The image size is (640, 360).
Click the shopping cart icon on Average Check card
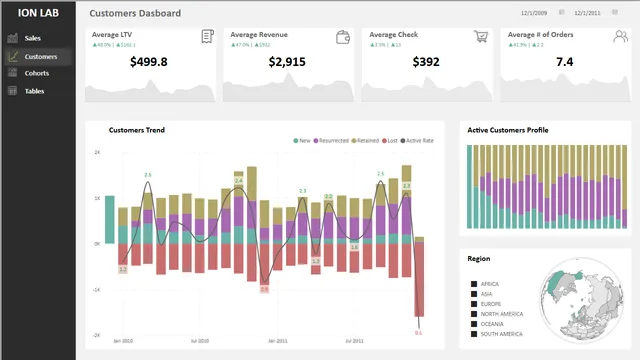pos(481,36)
